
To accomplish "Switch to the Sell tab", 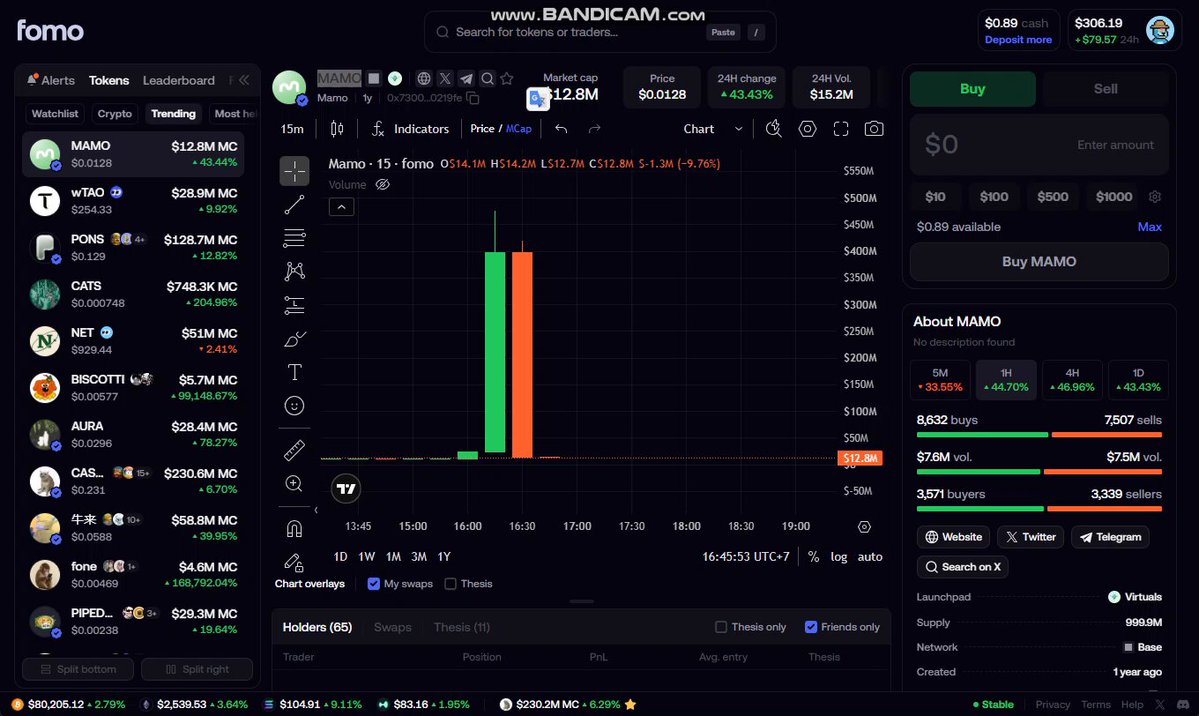I will pos(1105,89).
